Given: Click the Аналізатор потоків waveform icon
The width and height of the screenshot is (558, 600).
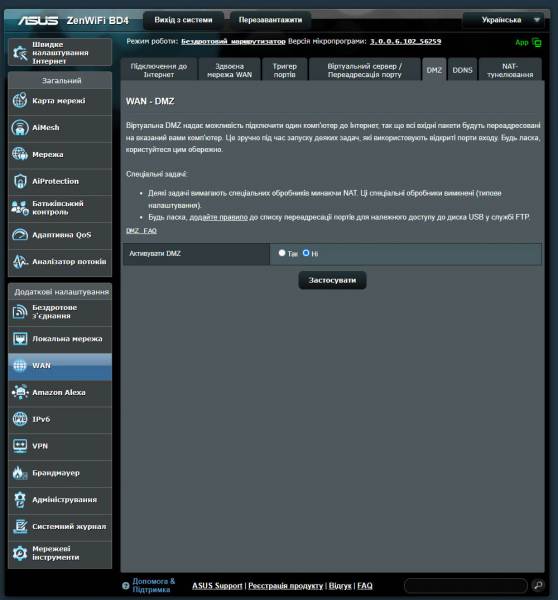Looking at the screenshot, I should tap(20, 261).
